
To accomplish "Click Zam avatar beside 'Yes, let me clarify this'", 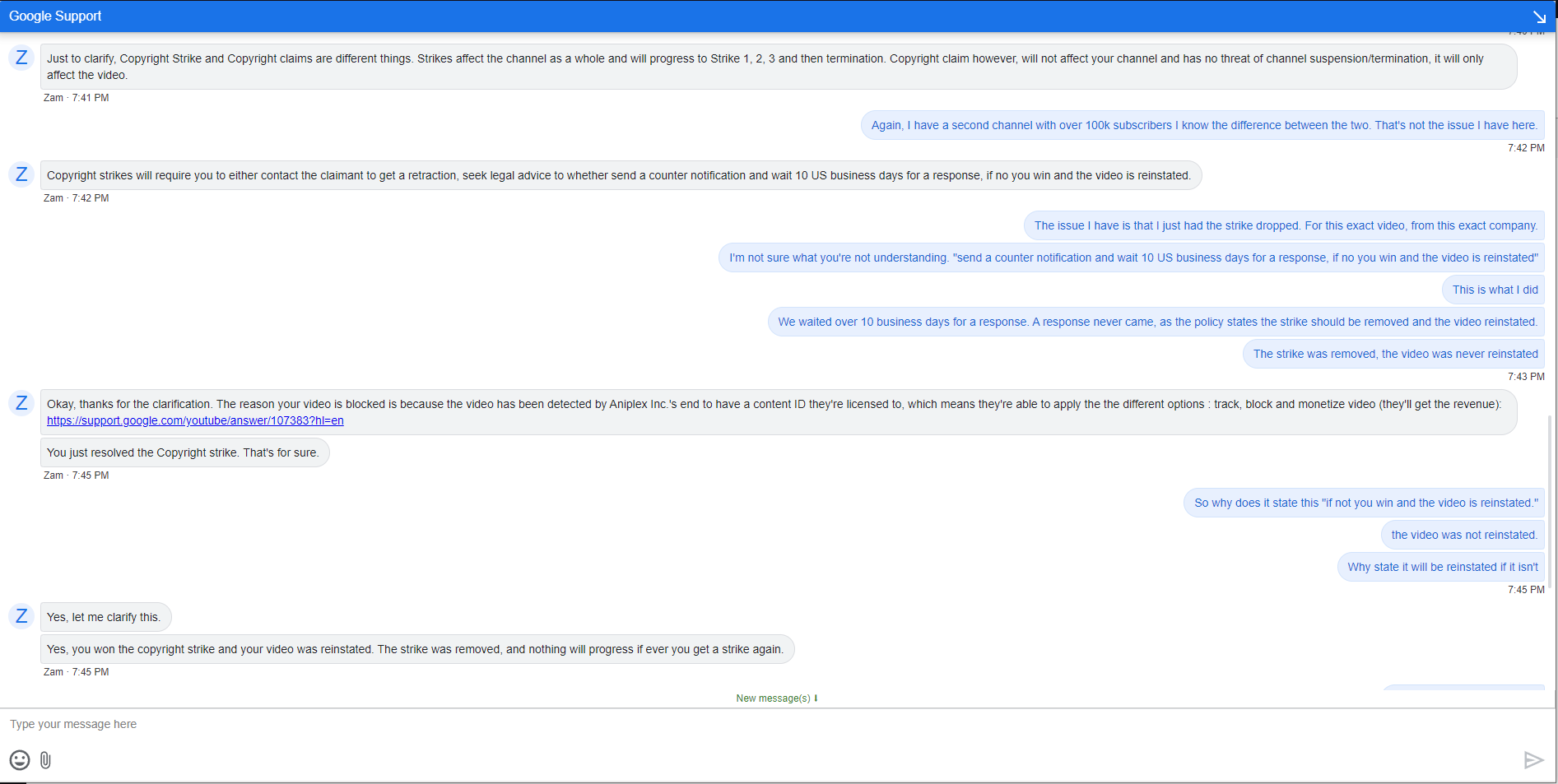I will 21,616.
